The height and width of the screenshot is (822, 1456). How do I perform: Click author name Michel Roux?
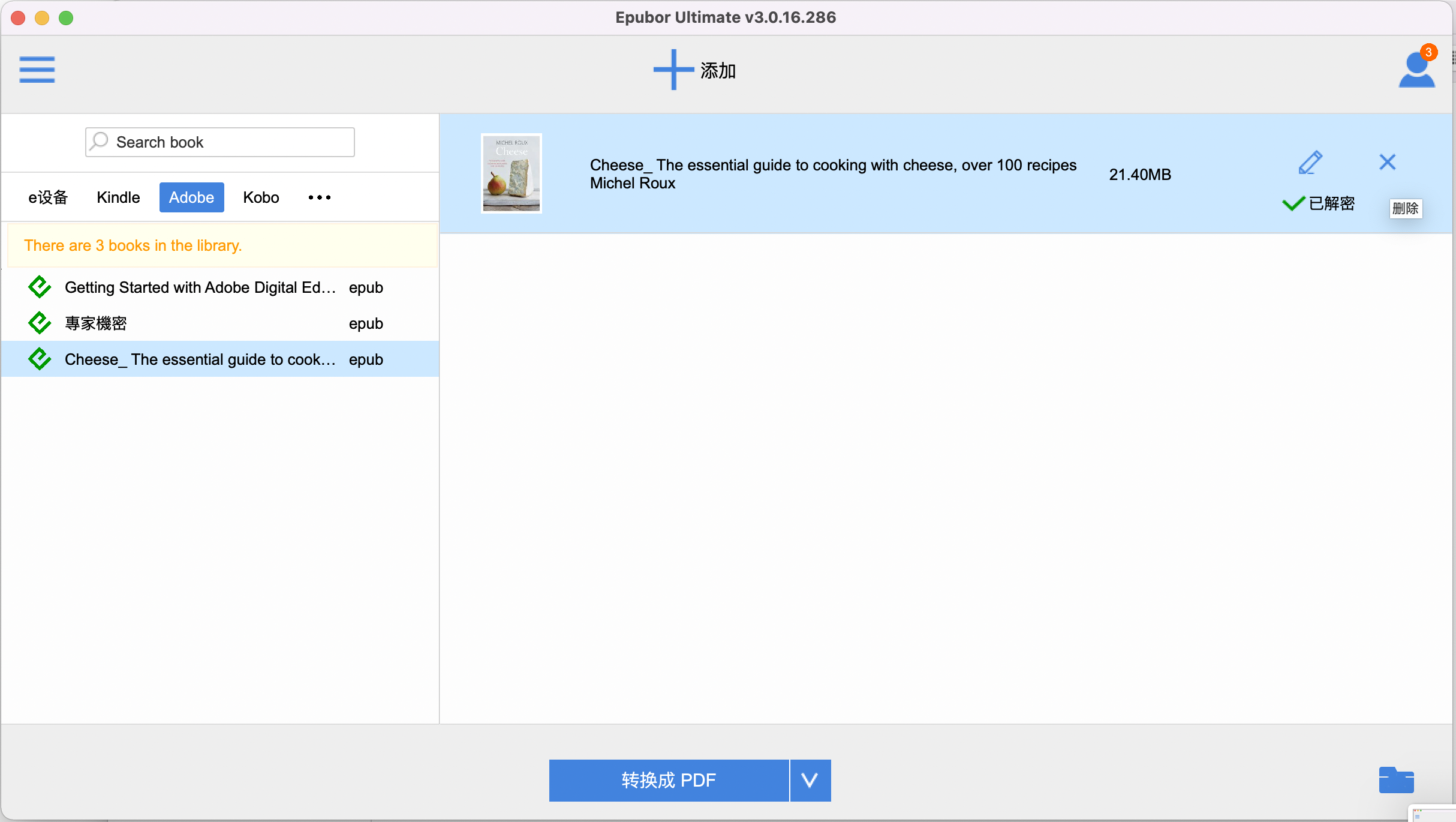(x=633, y=183)
